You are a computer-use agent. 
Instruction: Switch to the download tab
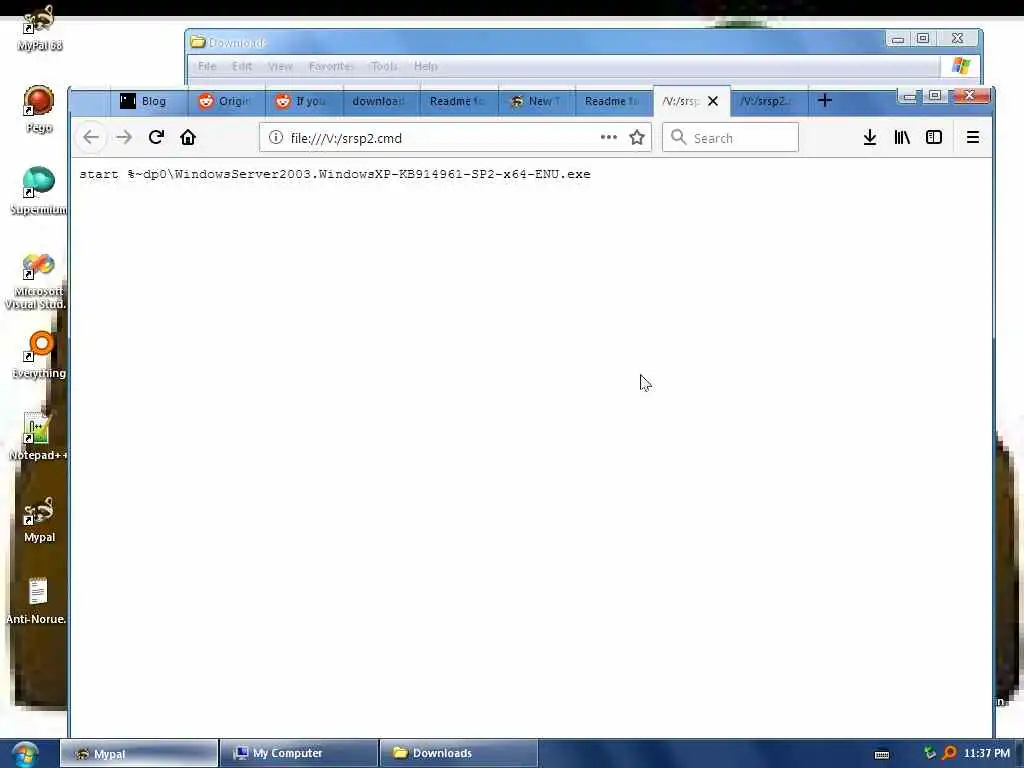[380, 101]
